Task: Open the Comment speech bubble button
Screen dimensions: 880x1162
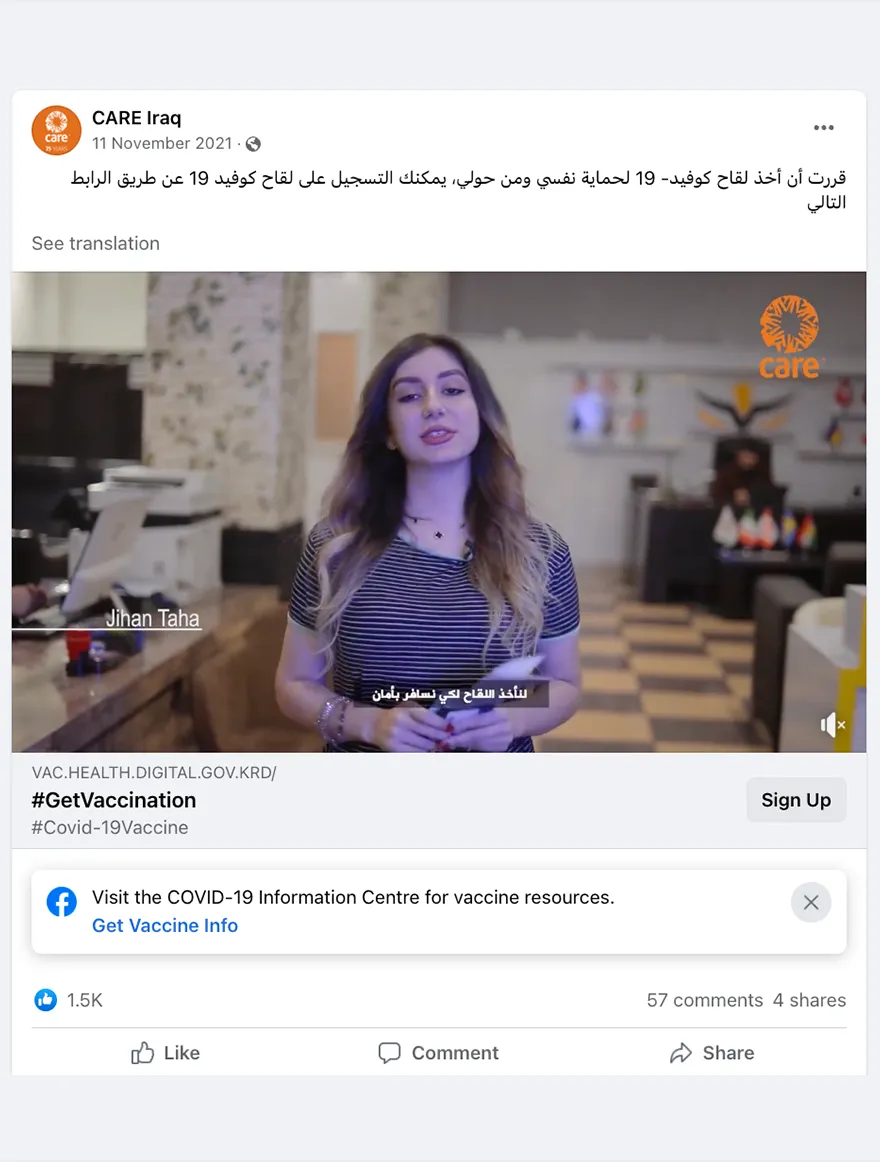Action: coord(438,1053)
